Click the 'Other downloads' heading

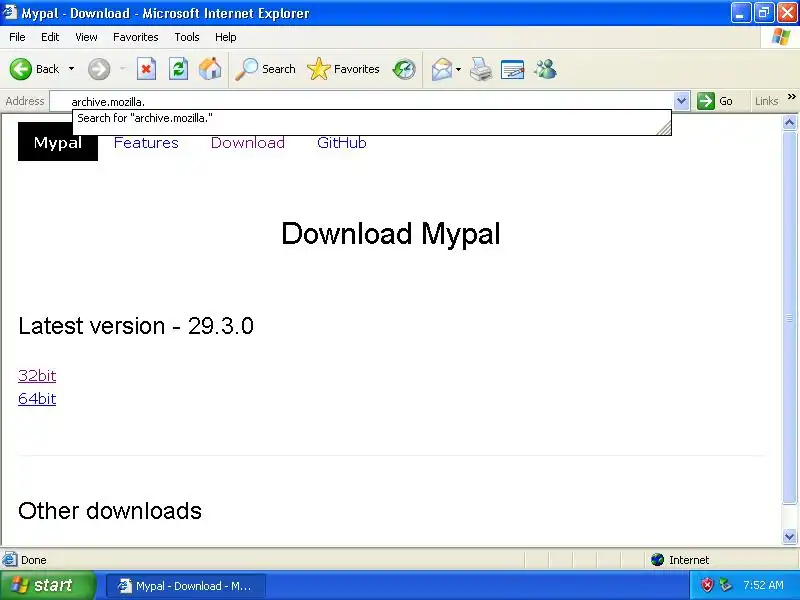tap(110, 511)
